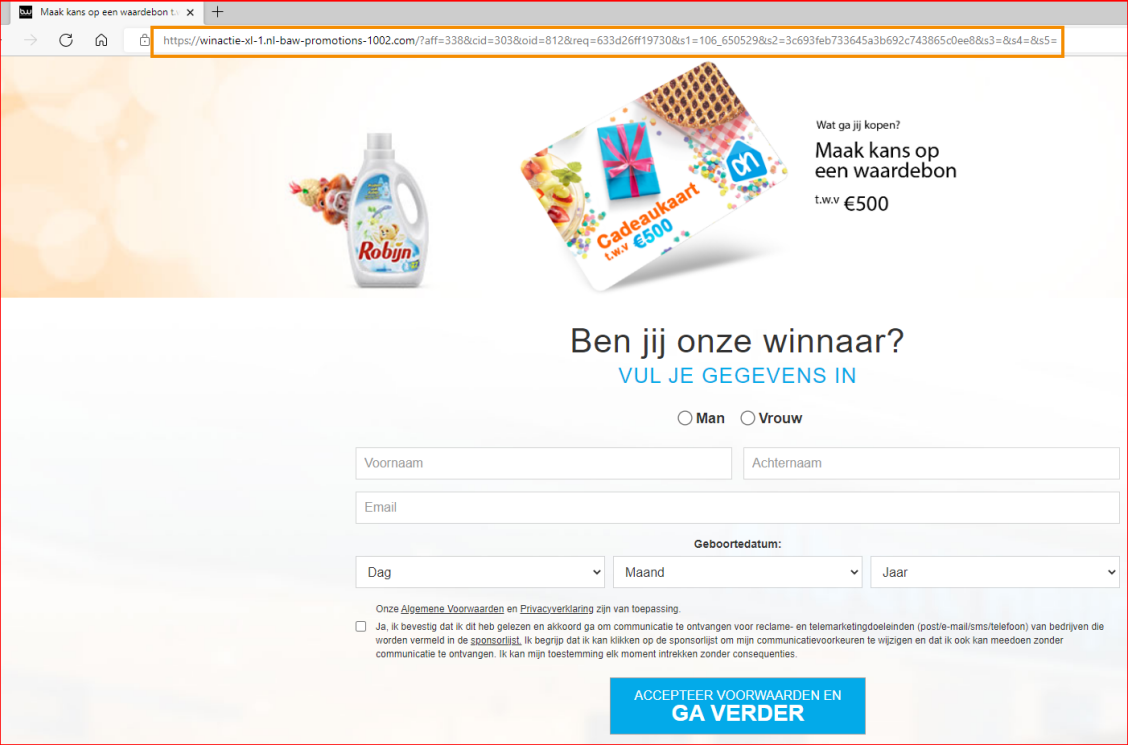Focus the Voornaam input field

[x=543, y=463]
